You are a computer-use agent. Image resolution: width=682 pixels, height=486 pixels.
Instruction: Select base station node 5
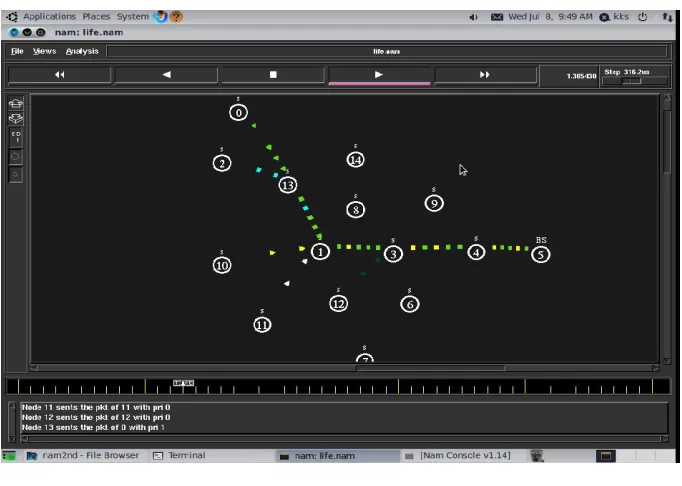541,255
